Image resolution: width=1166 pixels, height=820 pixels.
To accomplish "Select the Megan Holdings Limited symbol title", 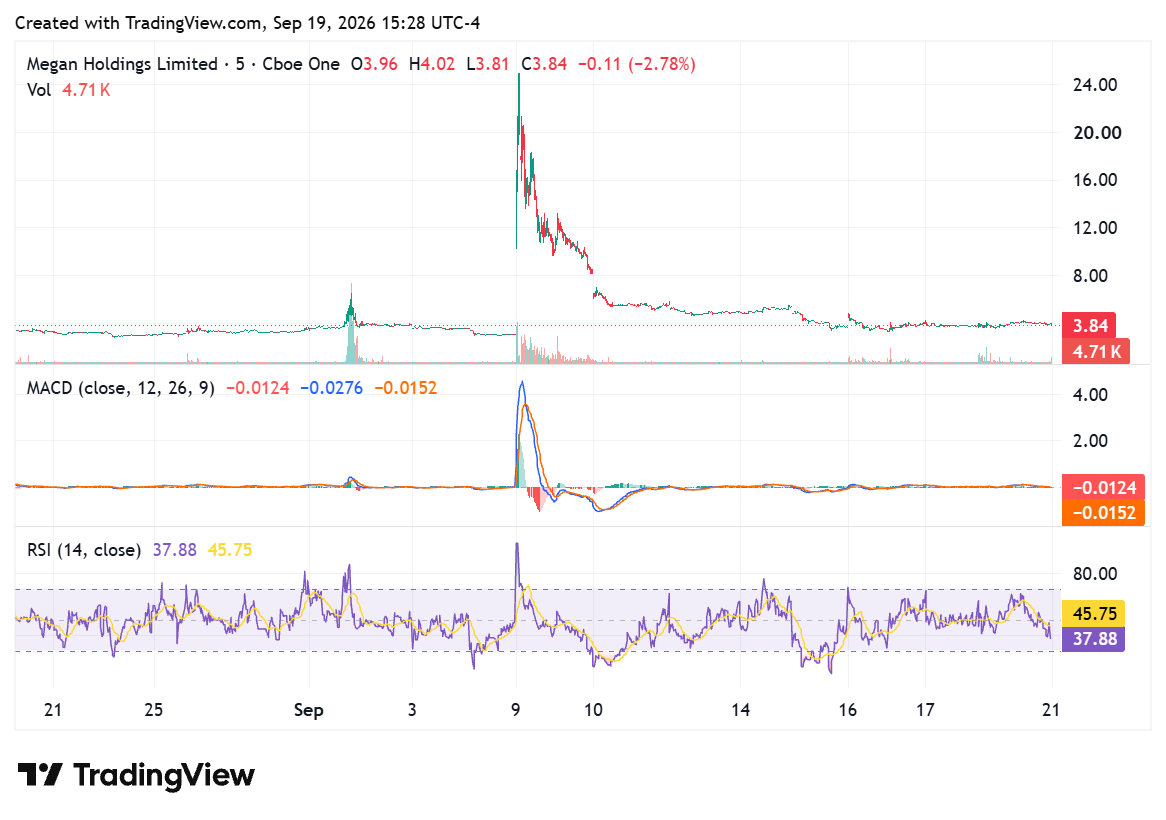I will 122,64.
